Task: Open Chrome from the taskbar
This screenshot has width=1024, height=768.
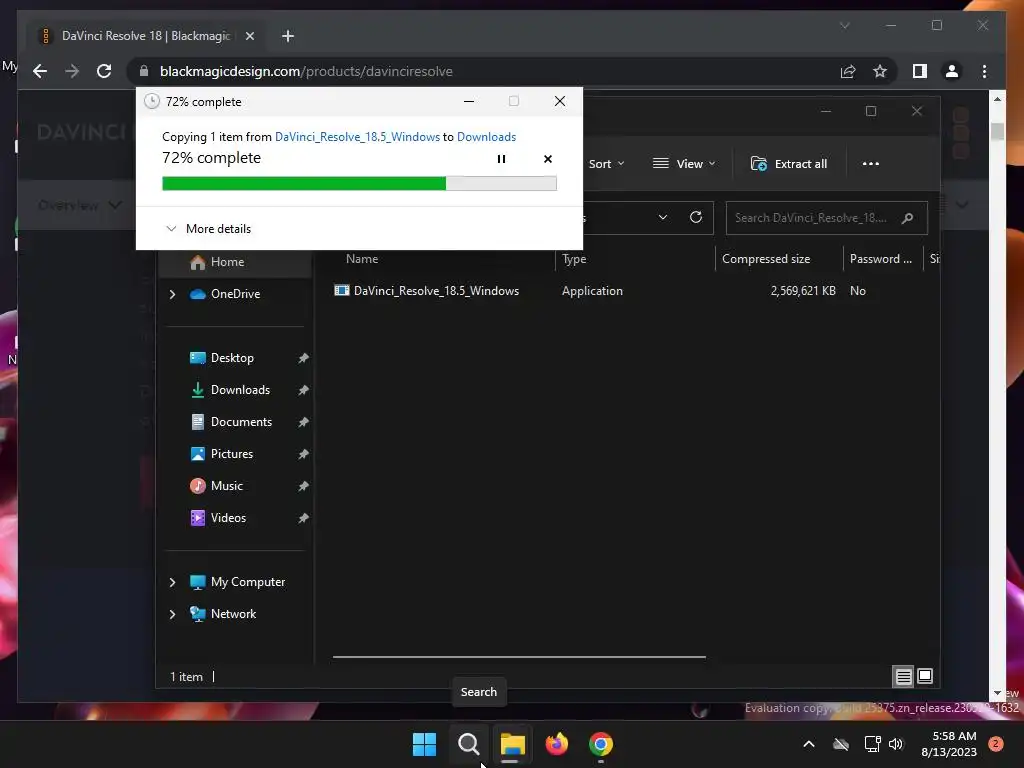Action: (x=601, y=744)
